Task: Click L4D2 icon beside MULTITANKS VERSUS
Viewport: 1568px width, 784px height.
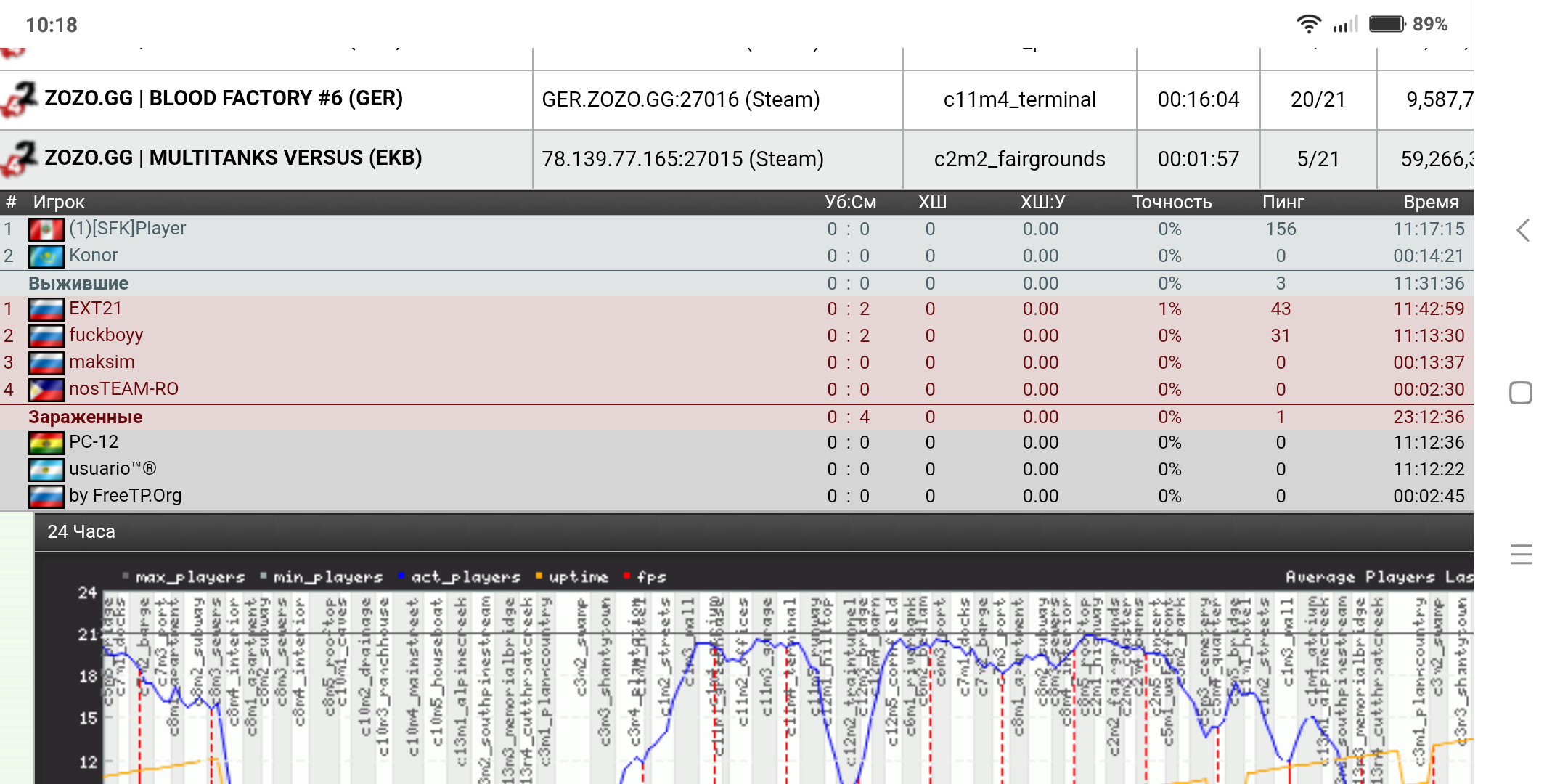Action: click(20, 158)
